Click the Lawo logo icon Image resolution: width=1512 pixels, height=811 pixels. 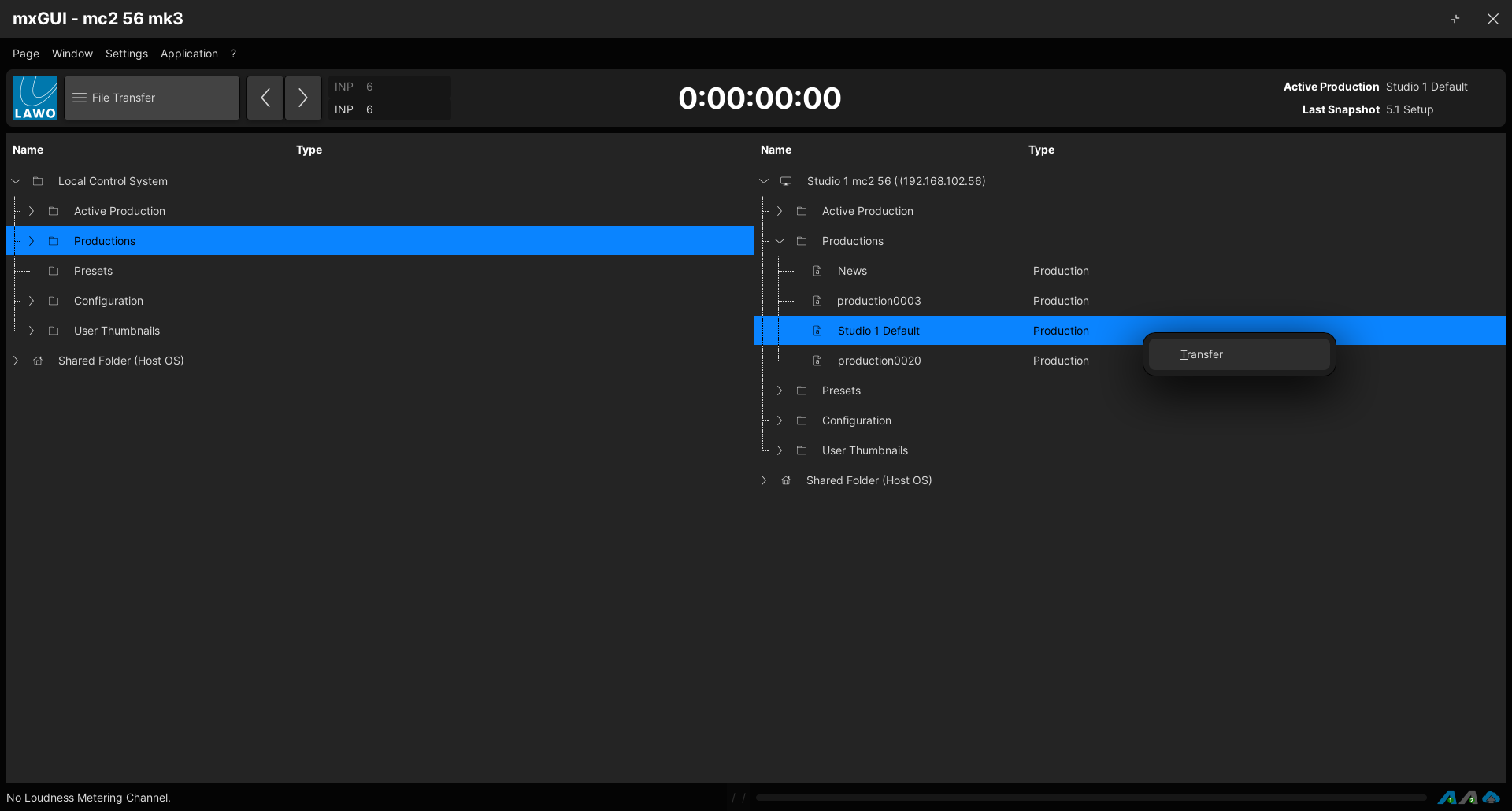[x=35, y=98]
